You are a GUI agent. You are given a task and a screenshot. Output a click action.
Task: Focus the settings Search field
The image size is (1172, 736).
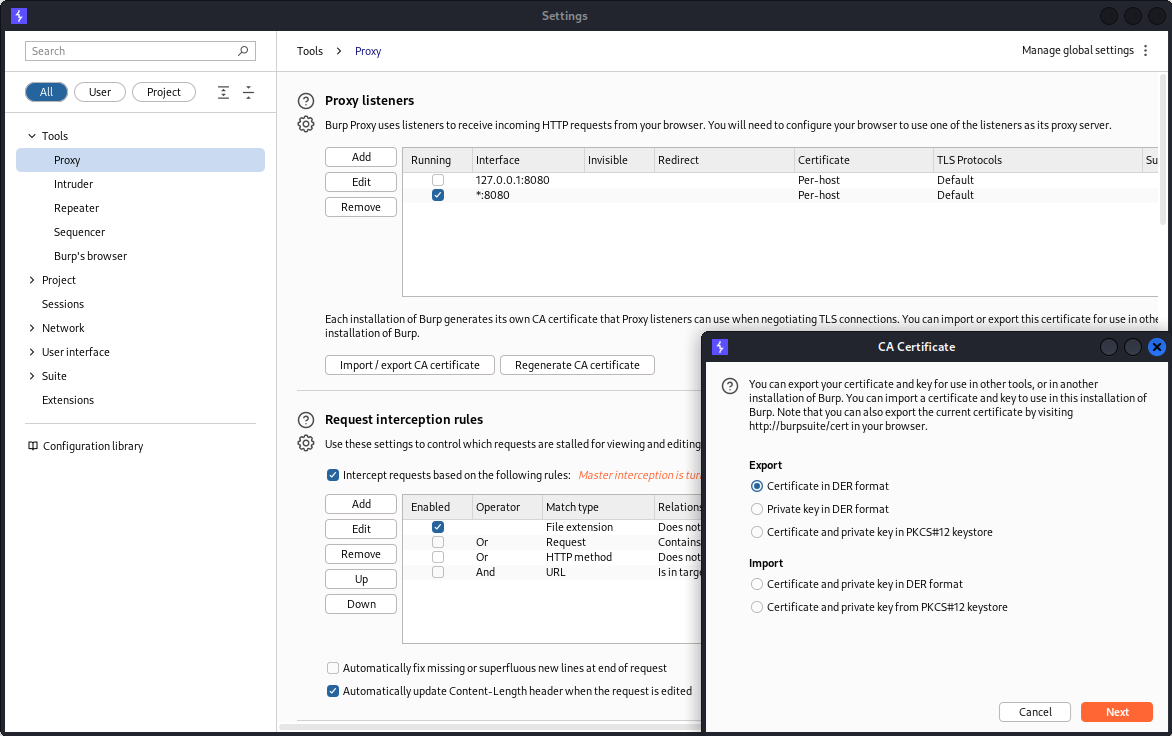(141, 51)
